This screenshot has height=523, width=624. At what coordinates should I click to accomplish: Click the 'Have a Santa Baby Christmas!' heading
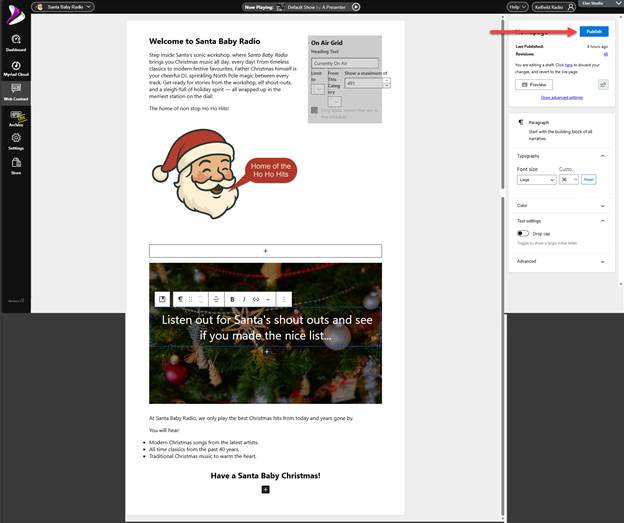click(265, 476)
